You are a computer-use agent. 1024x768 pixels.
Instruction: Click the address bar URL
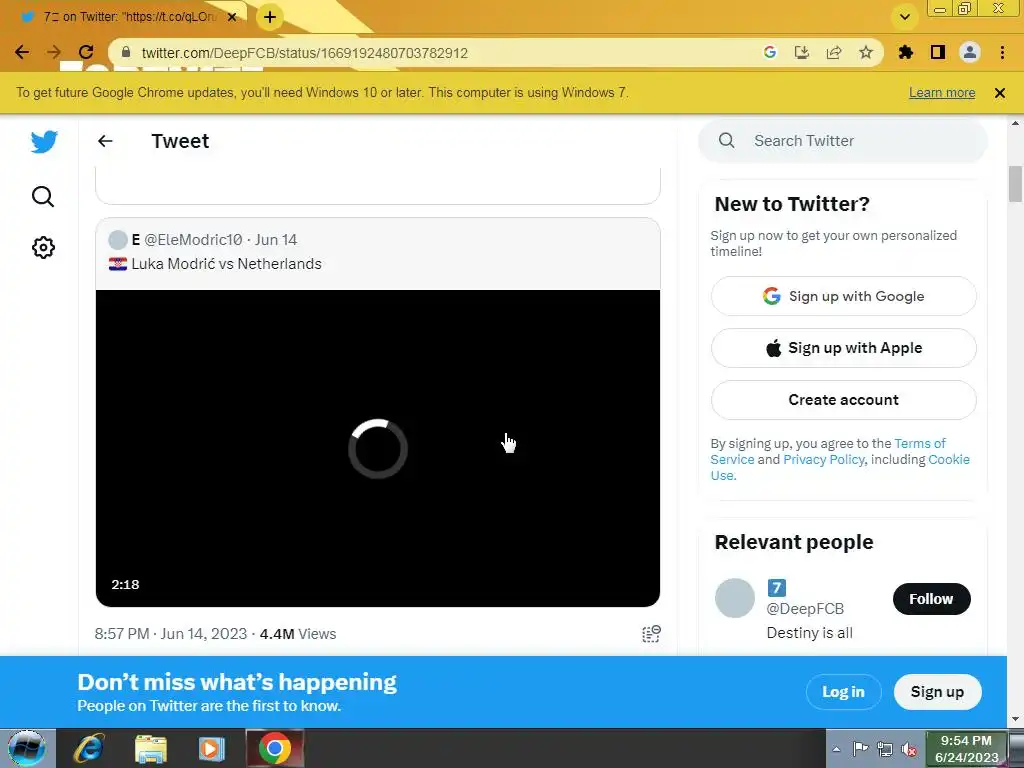tap(304, 53)
